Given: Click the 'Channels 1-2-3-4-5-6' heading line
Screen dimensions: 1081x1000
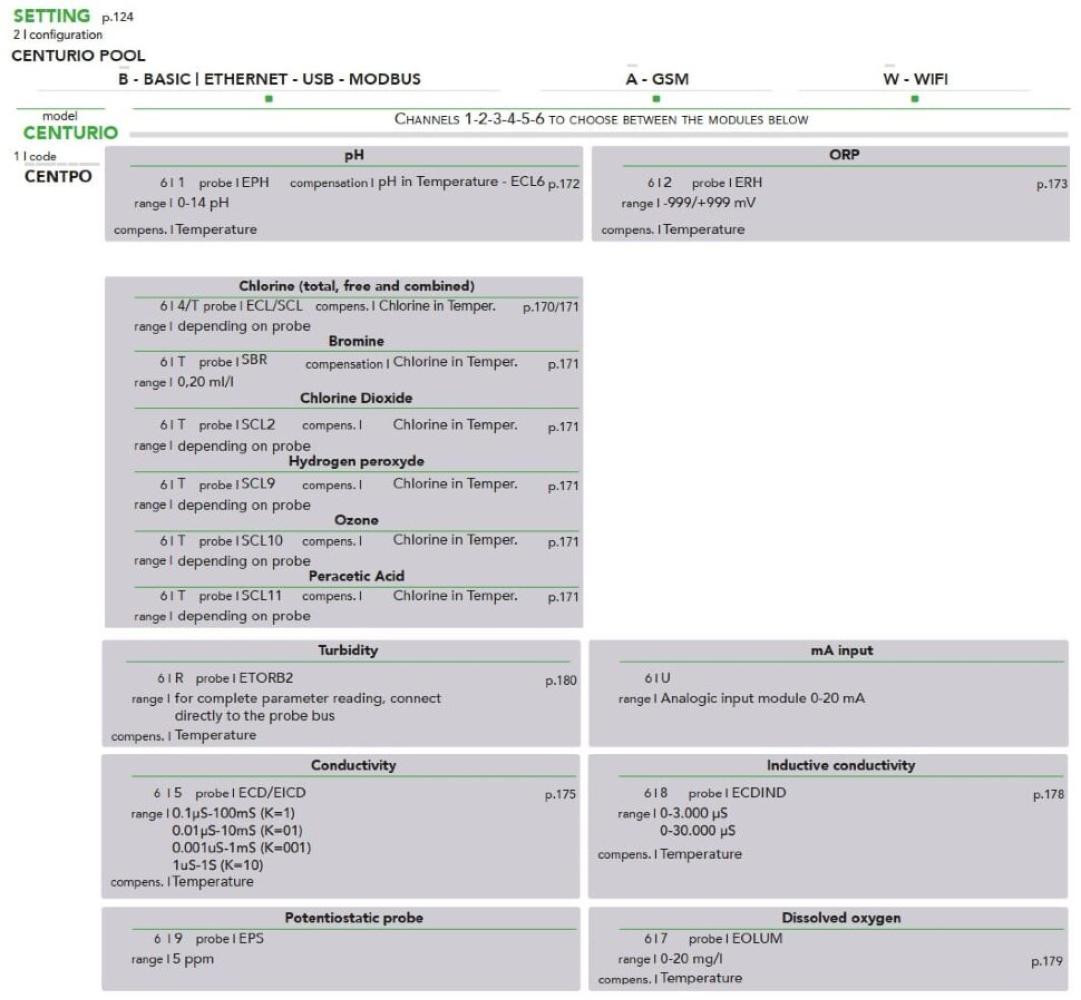Looking at the screenshot, I should click(x=601, y=119).
